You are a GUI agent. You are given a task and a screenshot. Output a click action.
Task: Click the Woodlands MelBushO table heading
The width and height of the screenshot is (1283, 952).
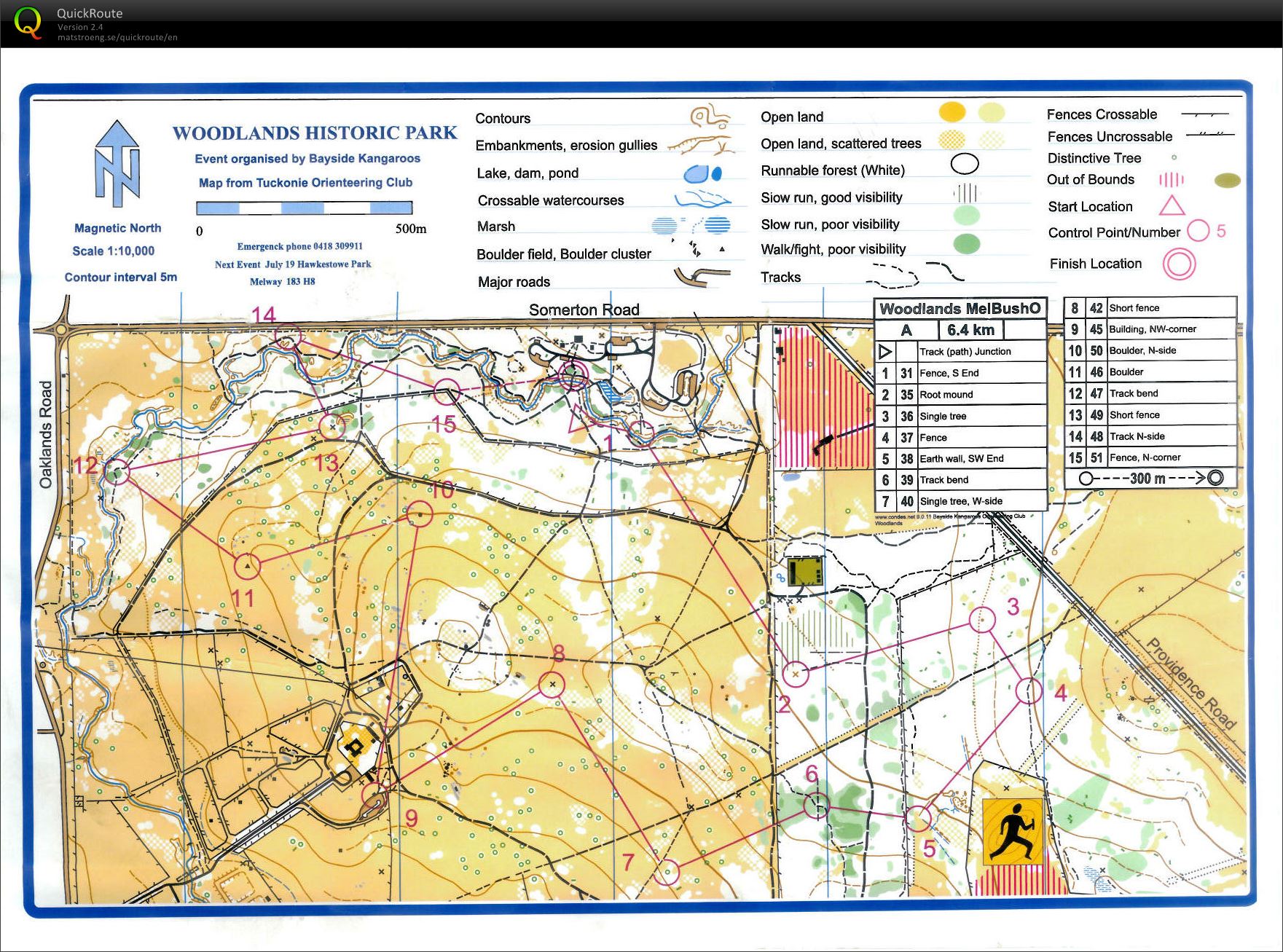point(960,309)
